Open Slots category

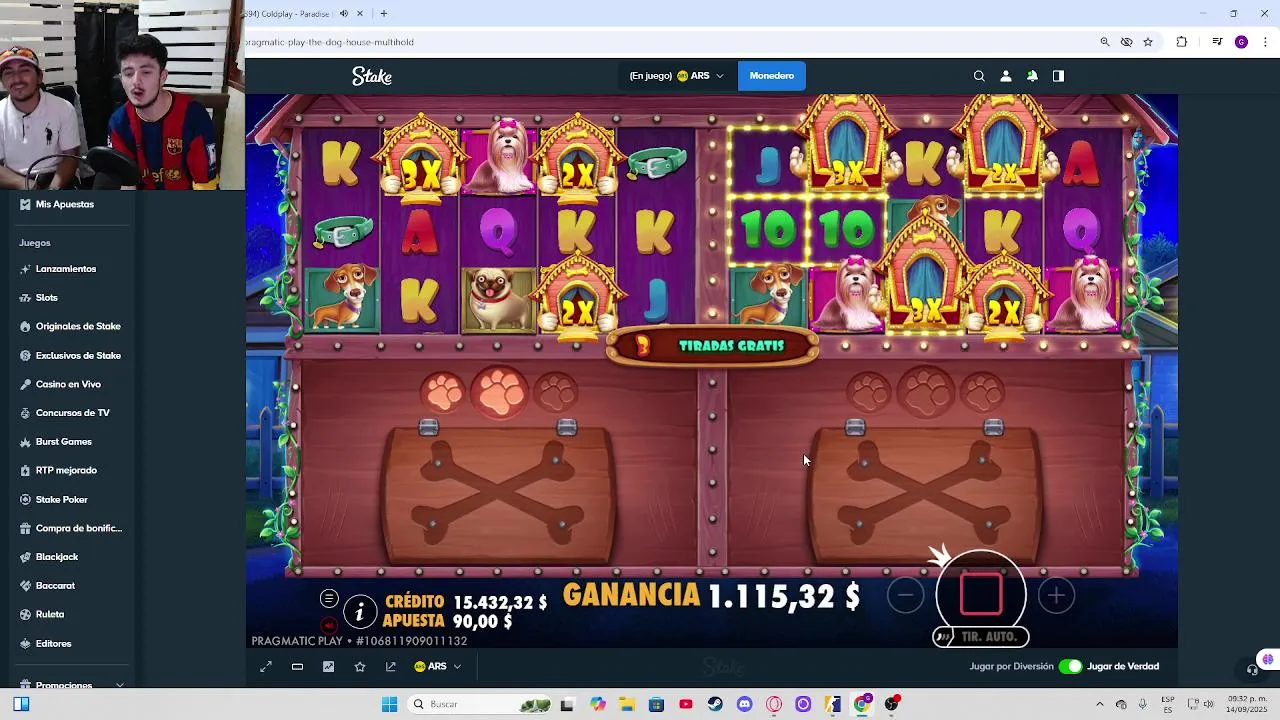[x=47, y=298]
